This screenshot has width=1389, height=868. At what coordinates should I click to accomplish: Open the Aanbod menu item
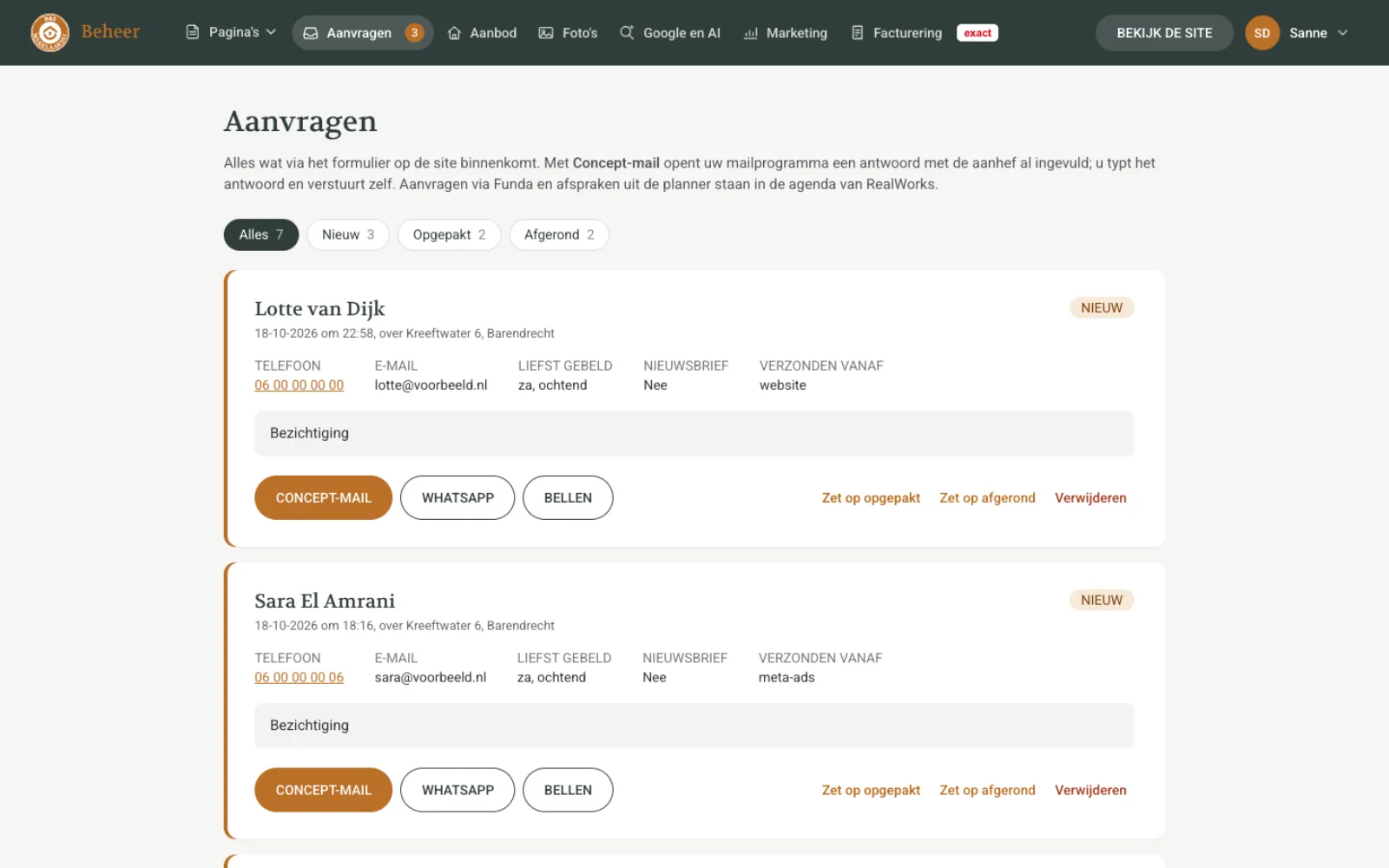click(x=482, y=33)
